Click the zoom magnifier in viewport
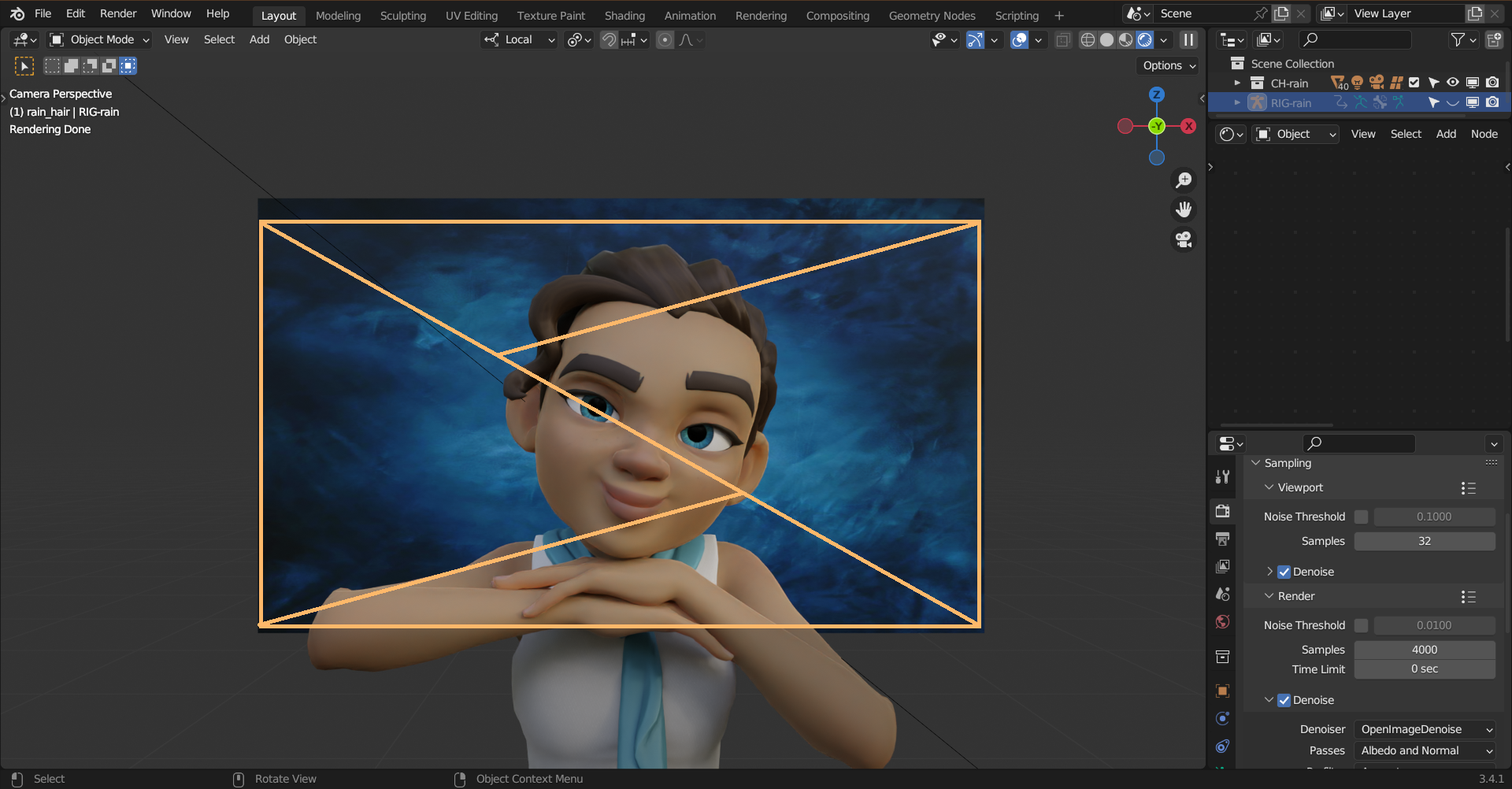Screen dimensions: 1512x789 click(1184, 180)
